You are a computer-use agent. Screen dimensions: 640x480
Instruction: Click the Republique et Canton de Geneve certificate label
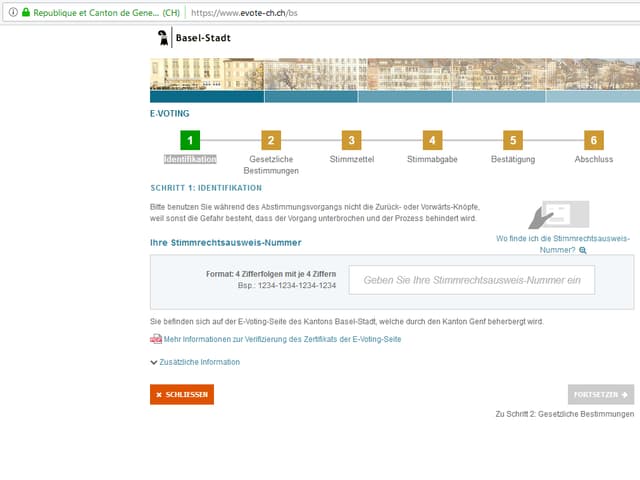click(107, 13)
